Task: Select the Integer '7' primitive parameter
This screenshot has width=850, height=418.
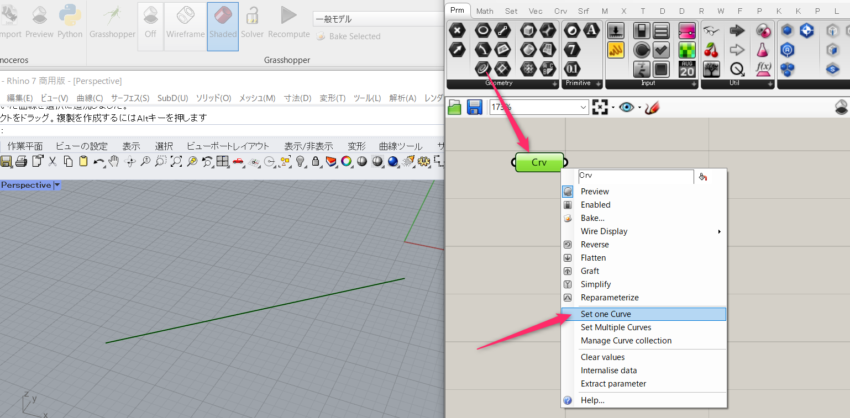Action: pyautogui.click(x=572, y=49)
